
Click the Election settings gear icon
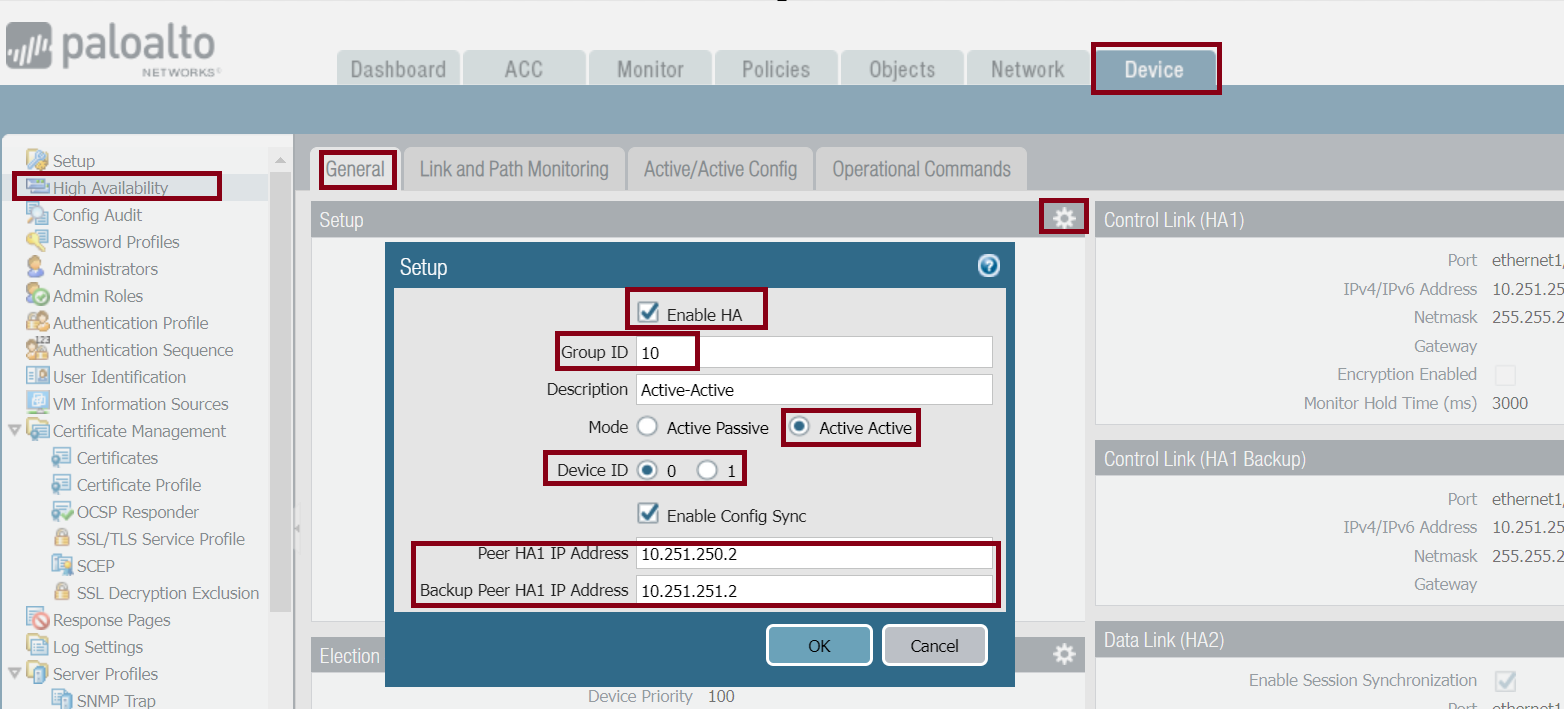click(x=1063, y=654)
